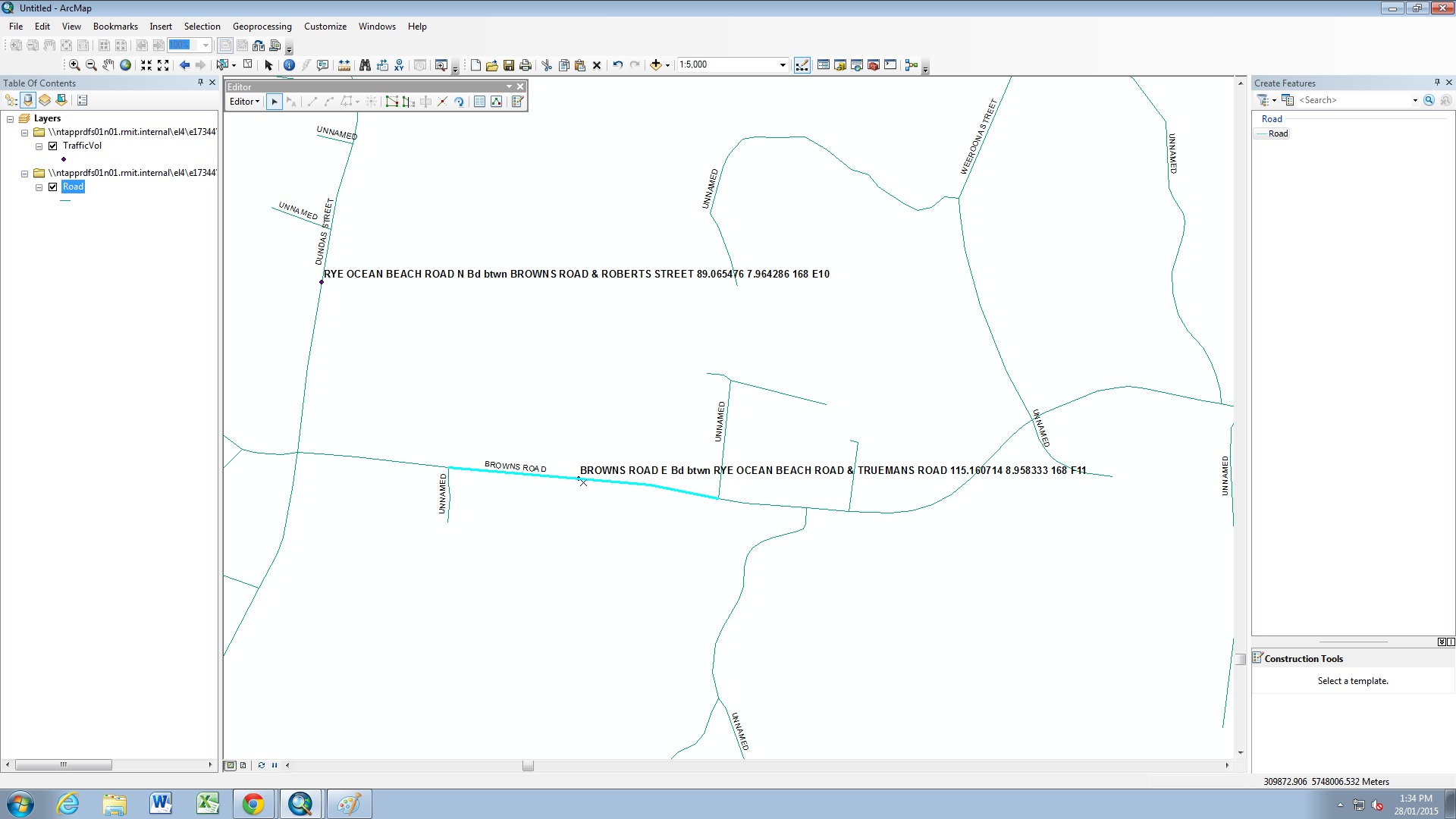Open the Go To XY tool
1456x819 pixels.
[x=399, y=65]
